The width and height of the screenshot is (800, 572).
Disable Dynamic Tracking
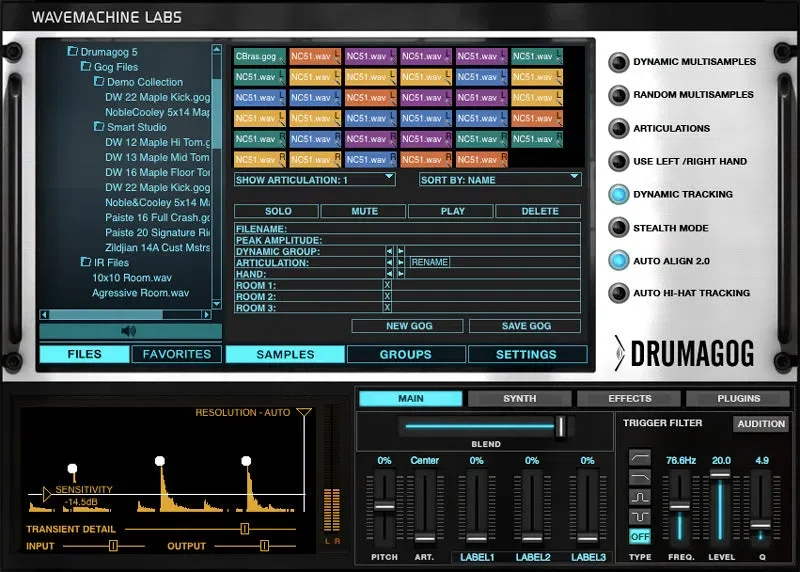point(619,194)
